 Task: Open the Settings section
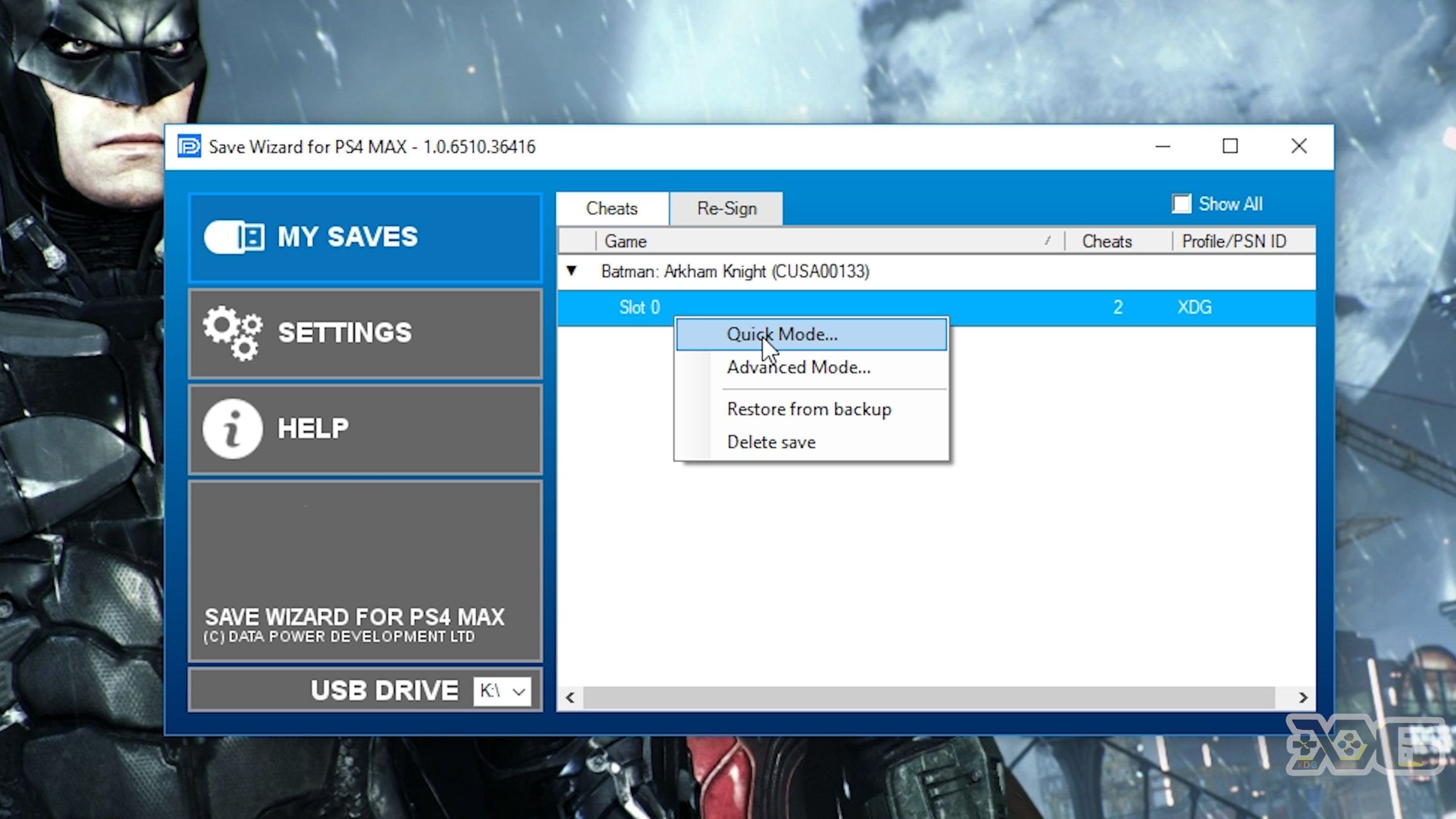(365, 334)
